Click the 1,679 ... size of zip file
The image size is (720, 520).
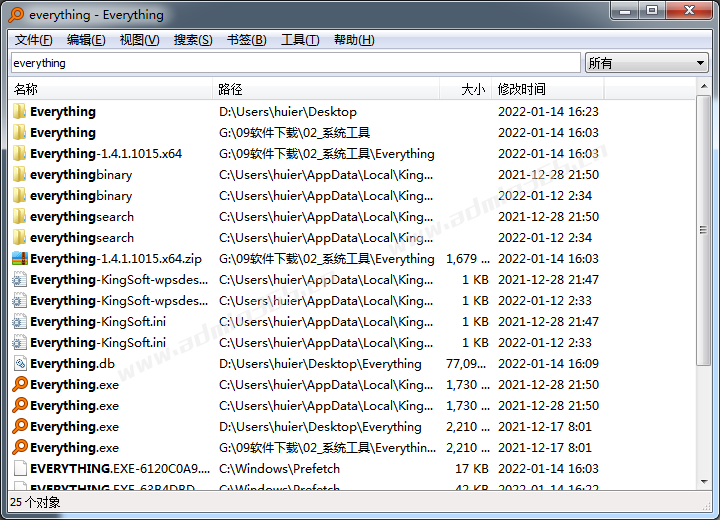(467, 259)
